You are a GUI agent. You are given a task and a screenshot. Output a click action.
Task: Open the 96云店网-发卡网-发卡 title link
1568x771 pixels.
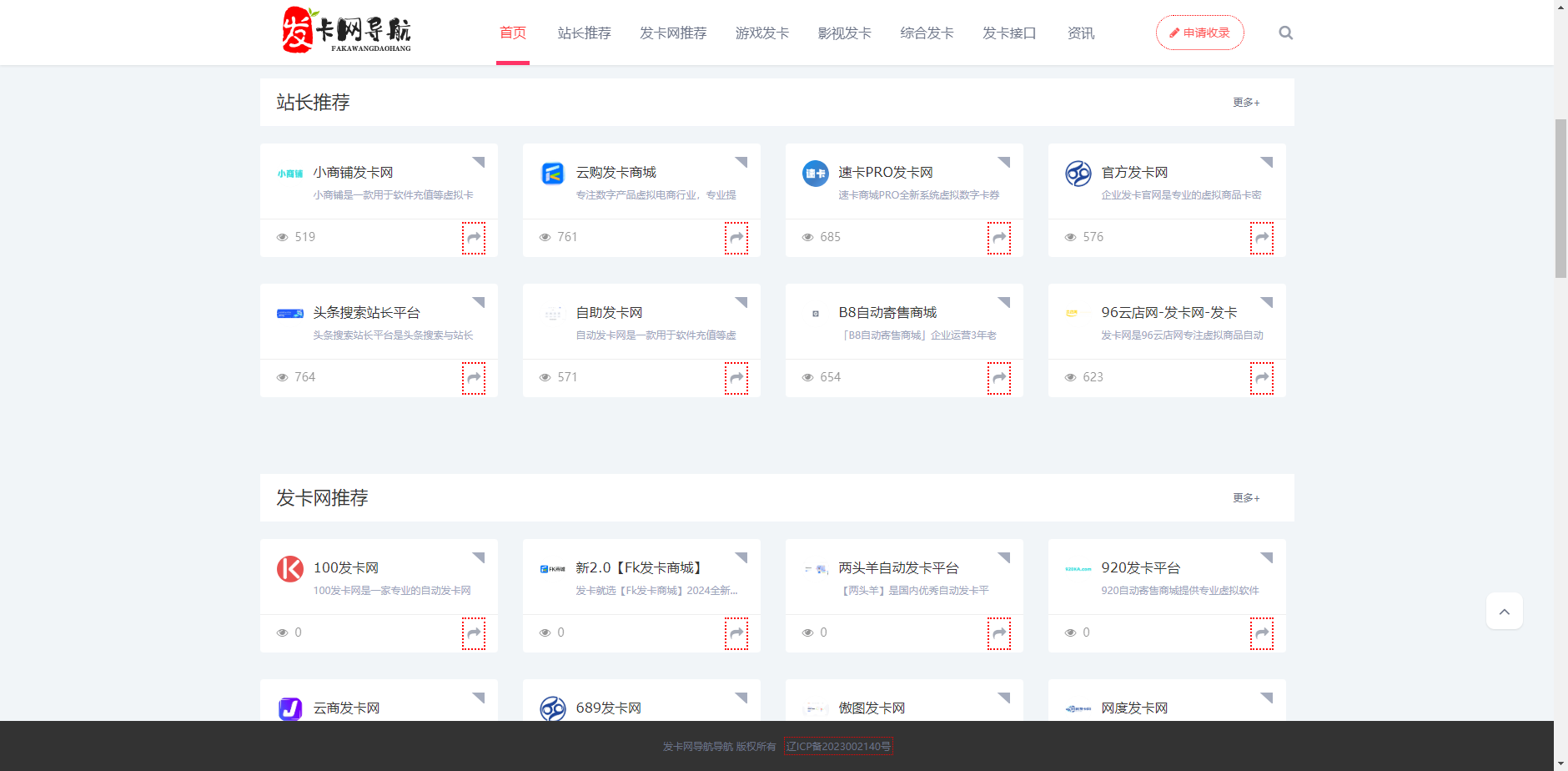(1169, 312)
